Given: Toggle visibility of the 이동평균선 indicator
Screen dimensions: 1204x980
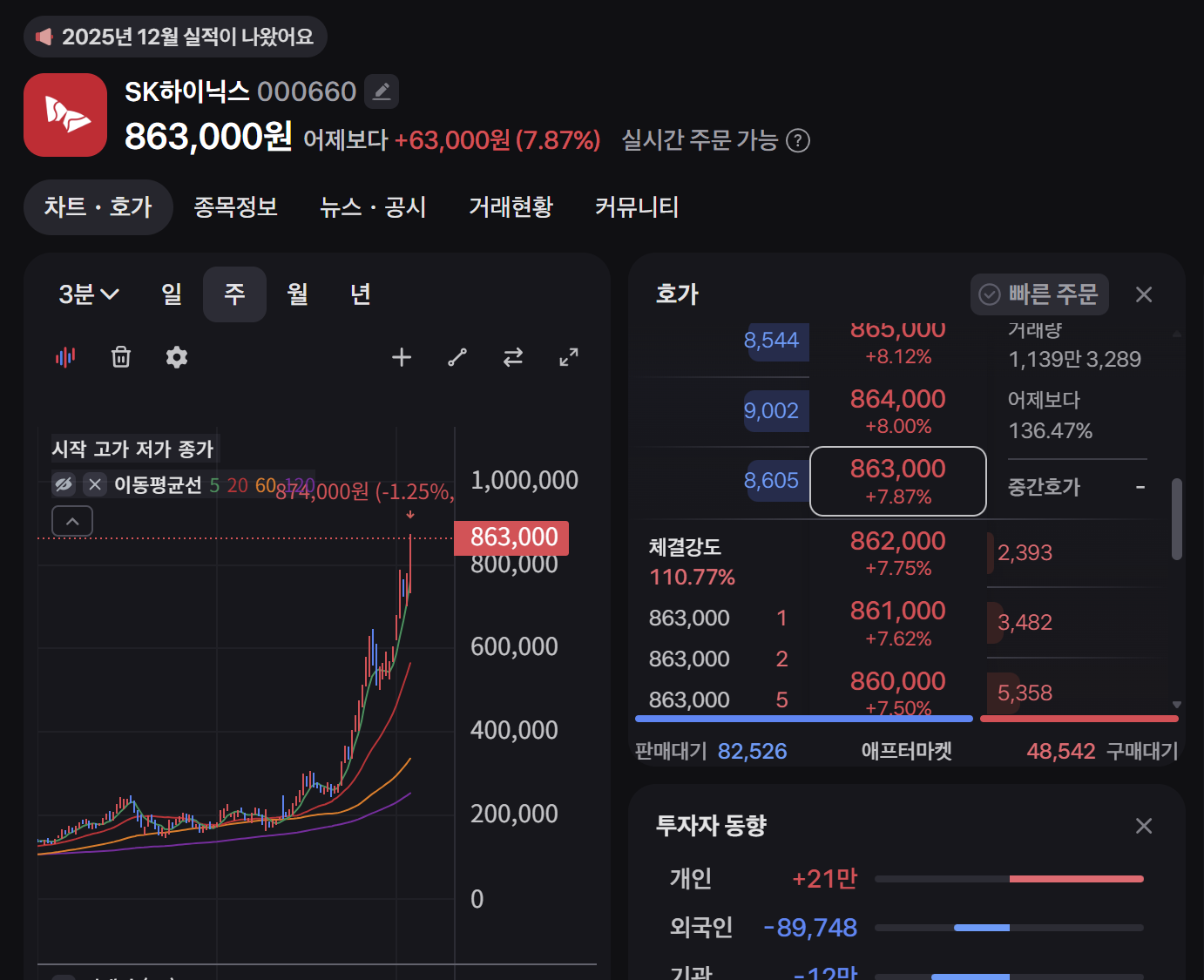Looking at the screenshot, I should [x=64, y=484].
